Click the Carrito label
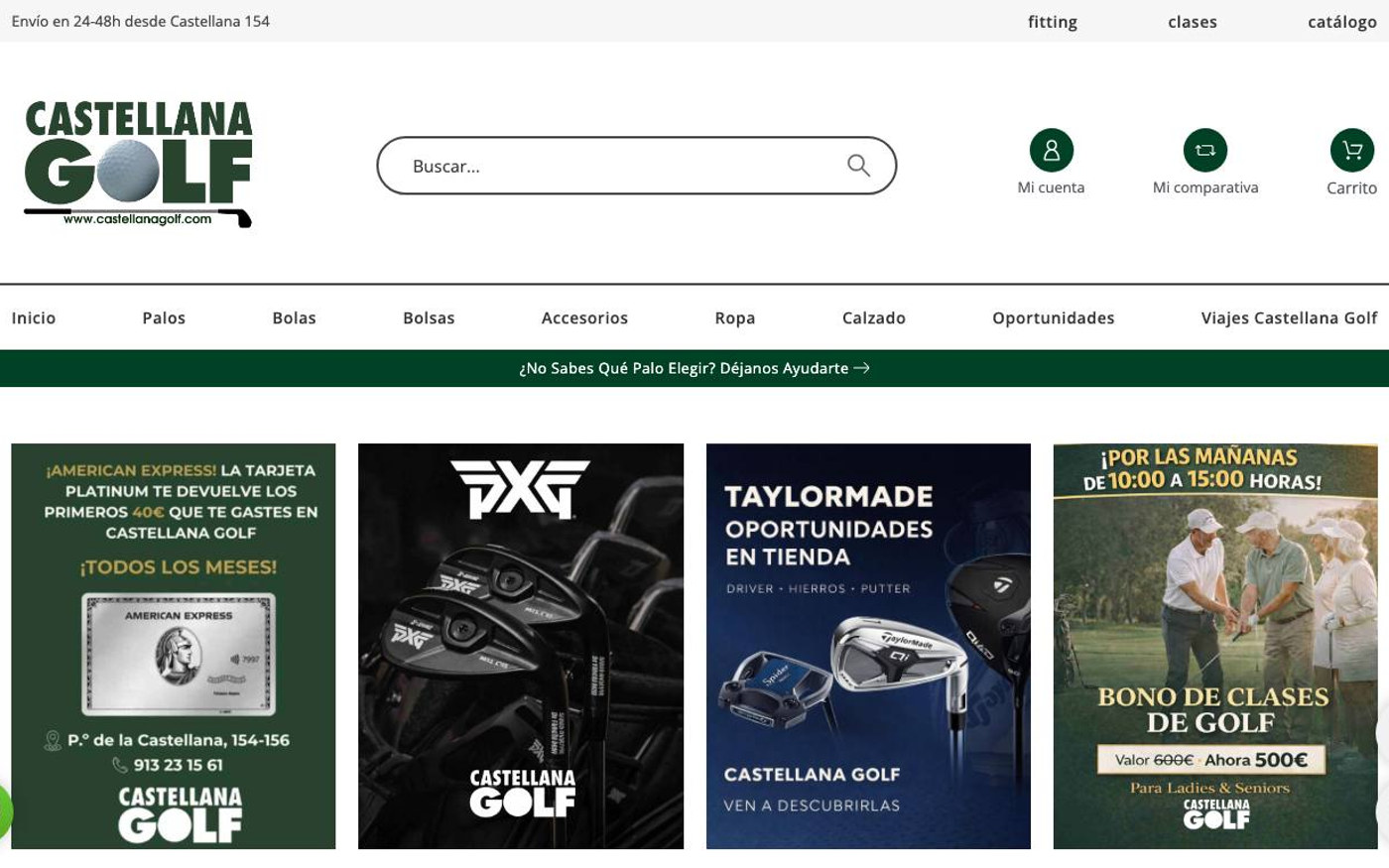 [1351, 187]
